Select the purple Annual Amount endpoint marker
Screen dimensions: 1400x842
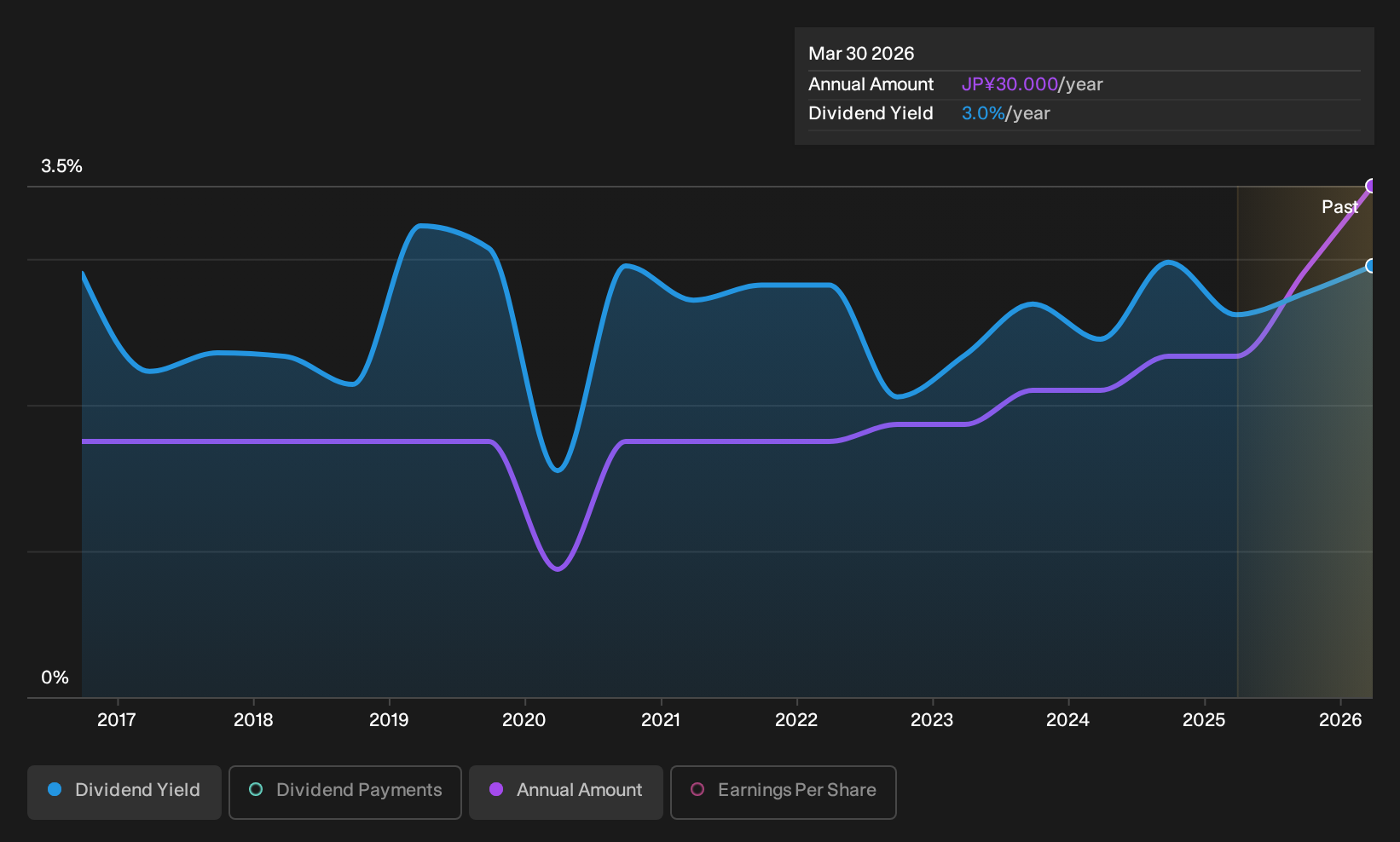(1371, 186)
